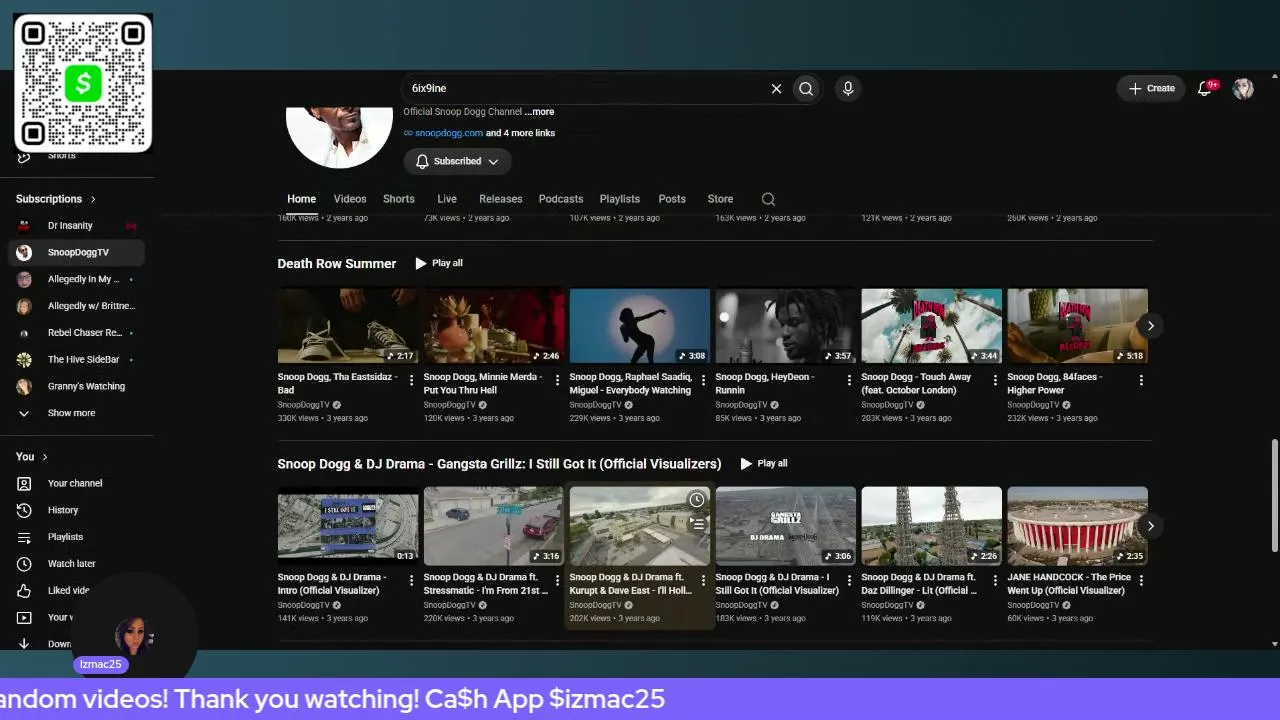Play Tha Eastsidaz - Bad thumbnail
Viewport: 1280px width, 720px height.
347,326
